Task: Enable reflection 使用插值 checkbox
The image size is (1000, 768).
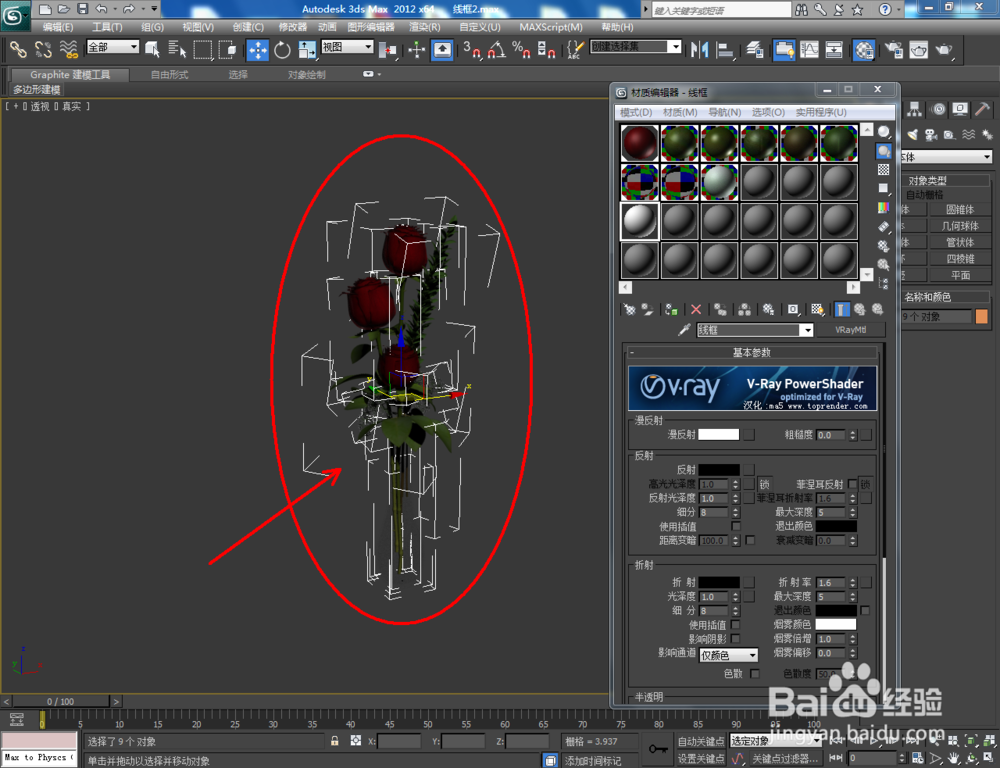Action: (736, 526)
